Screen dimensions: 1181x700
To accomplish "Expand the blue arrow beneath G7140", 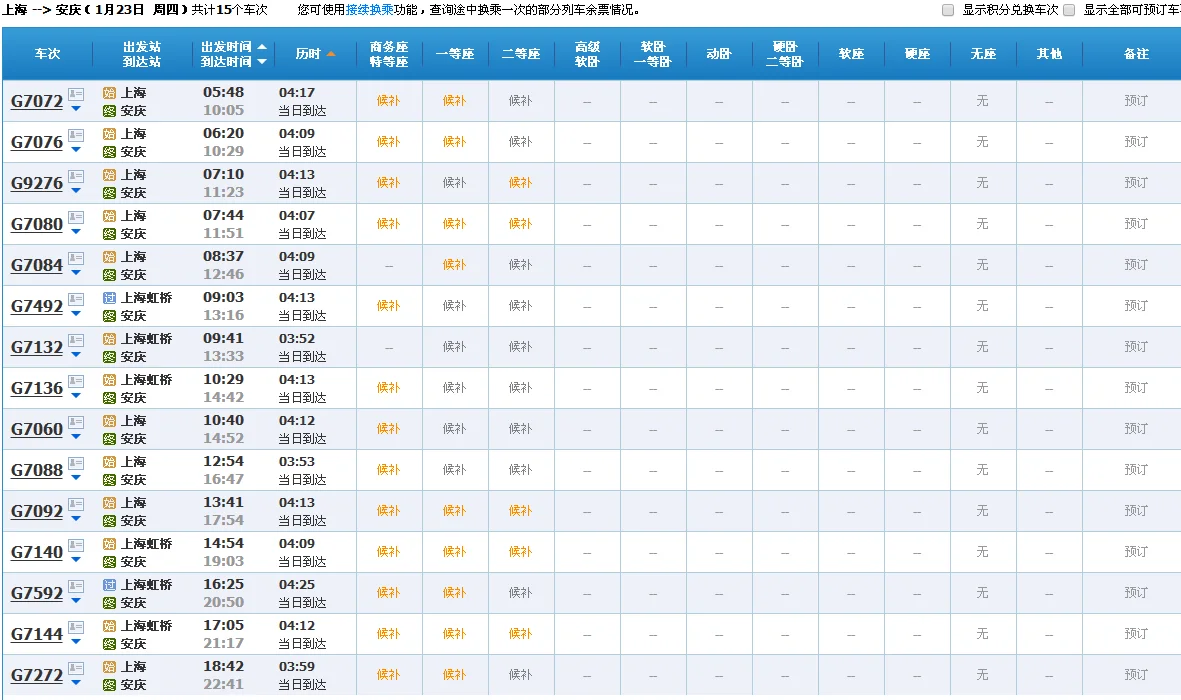I will click(76, 560).
